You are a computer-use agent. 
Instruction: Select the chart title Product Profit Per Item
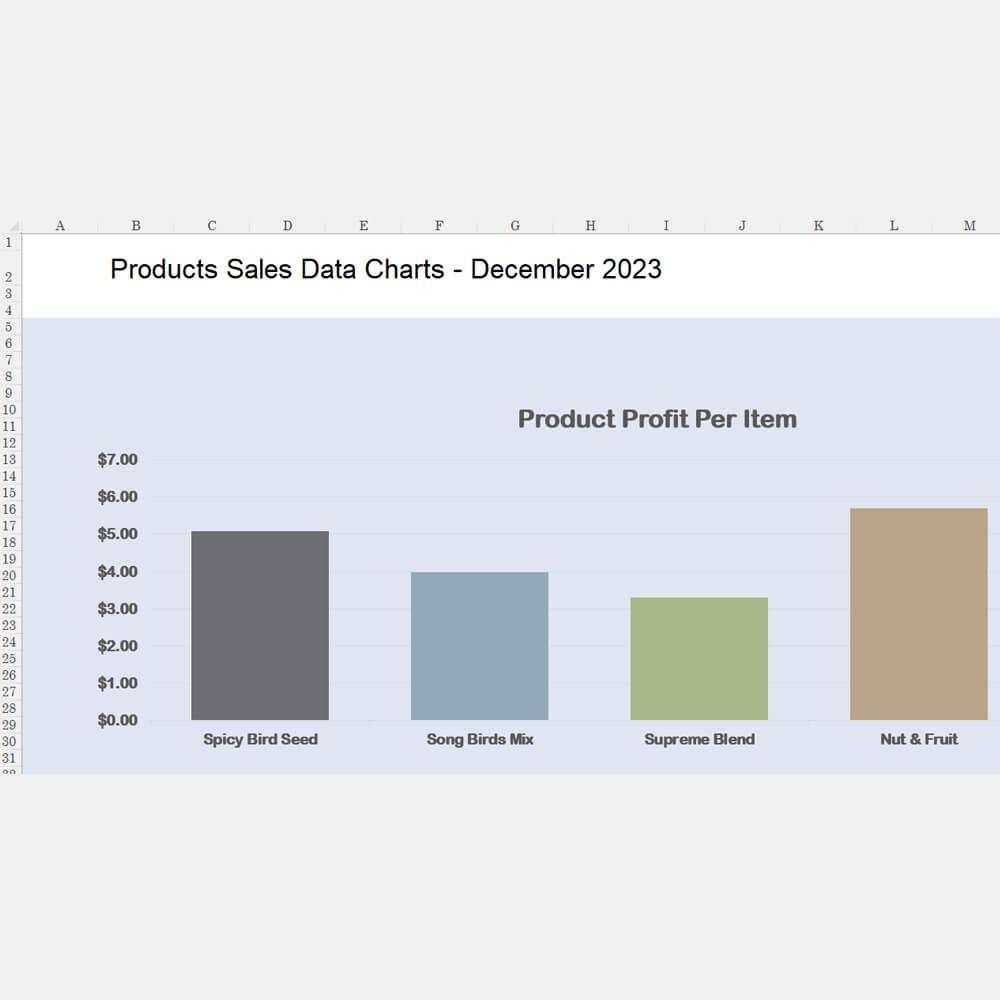657,419
